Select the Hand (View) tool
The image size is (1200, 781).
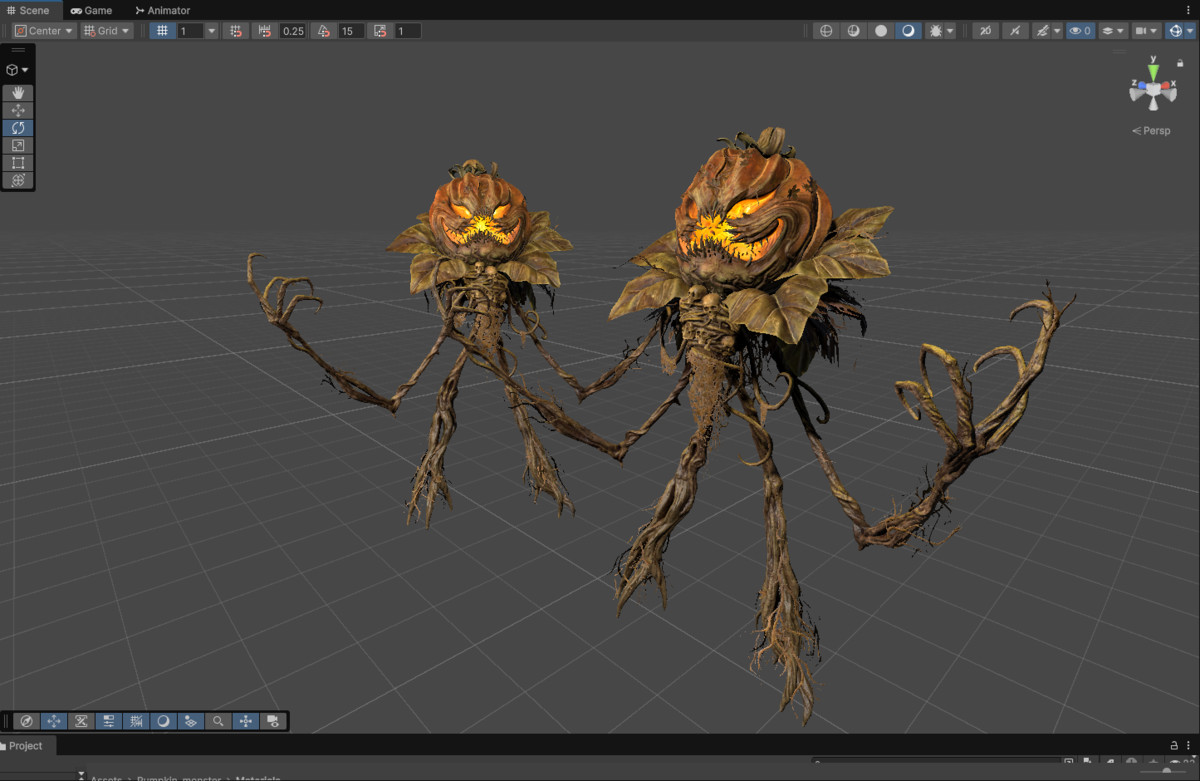18,93
